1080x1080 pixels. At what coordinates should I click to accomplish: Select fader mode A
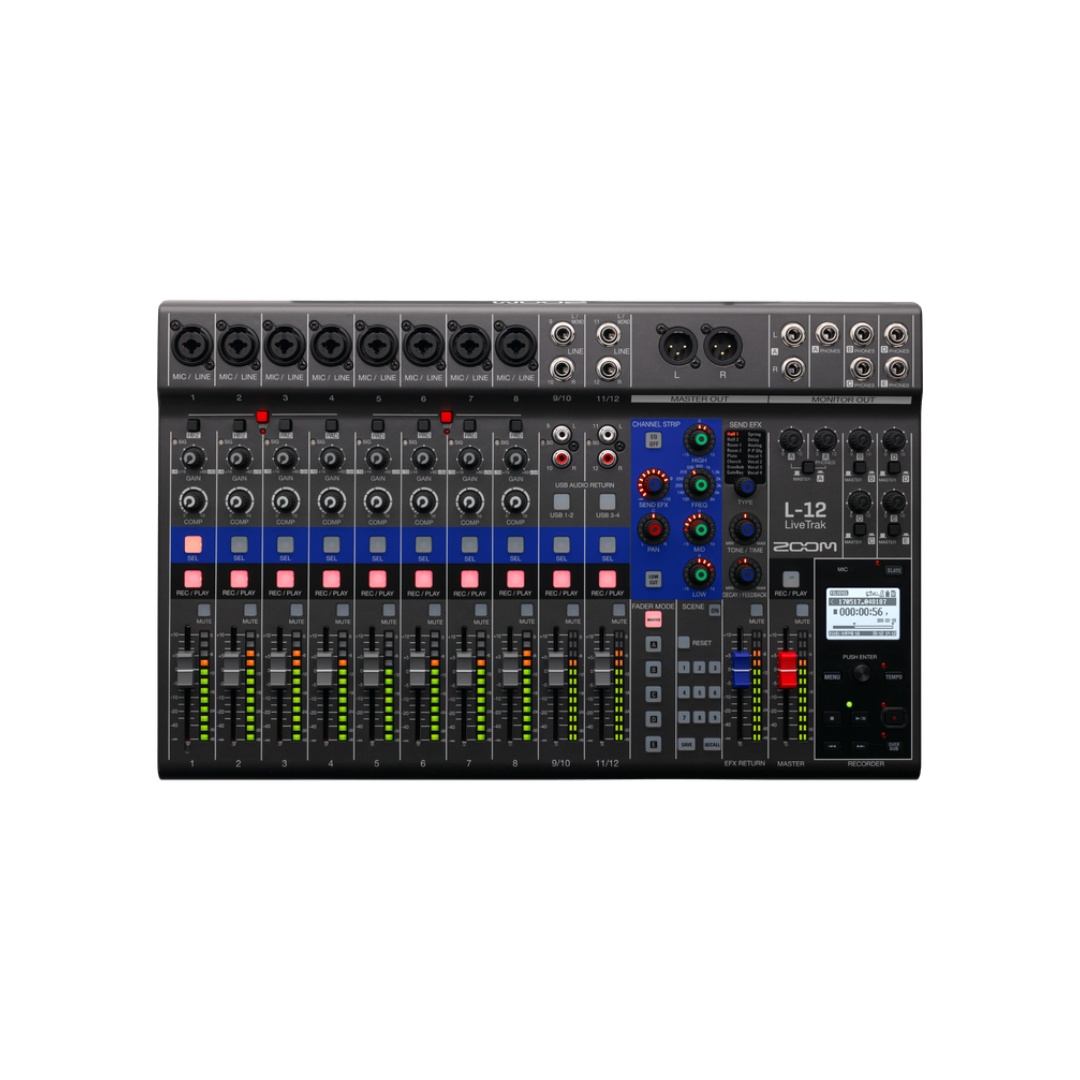(653, 644)
